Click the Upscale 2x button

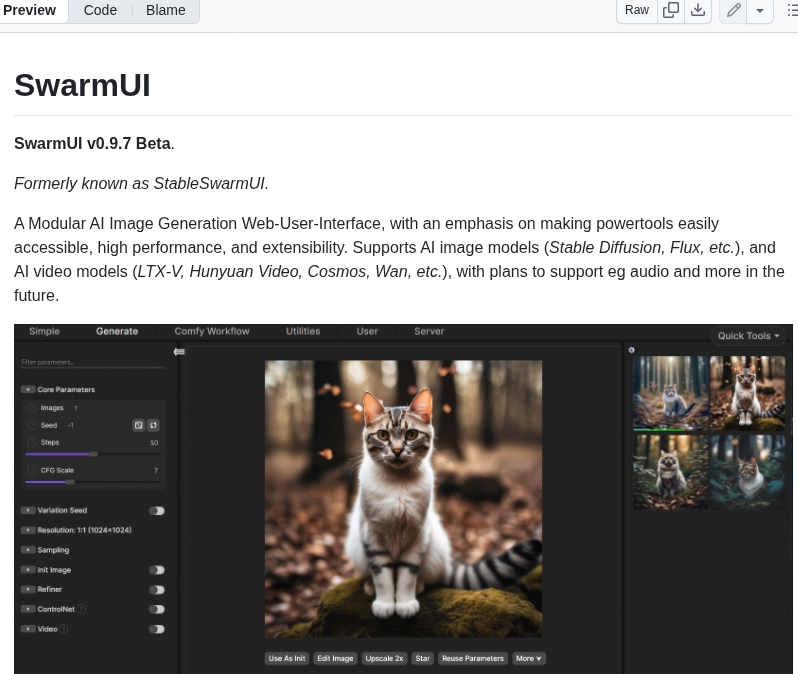point(384,658)
